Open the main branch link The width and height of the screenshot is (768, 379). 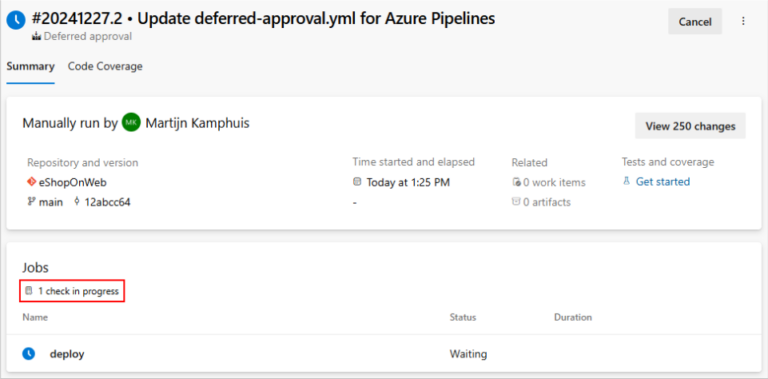click(51, 202)
